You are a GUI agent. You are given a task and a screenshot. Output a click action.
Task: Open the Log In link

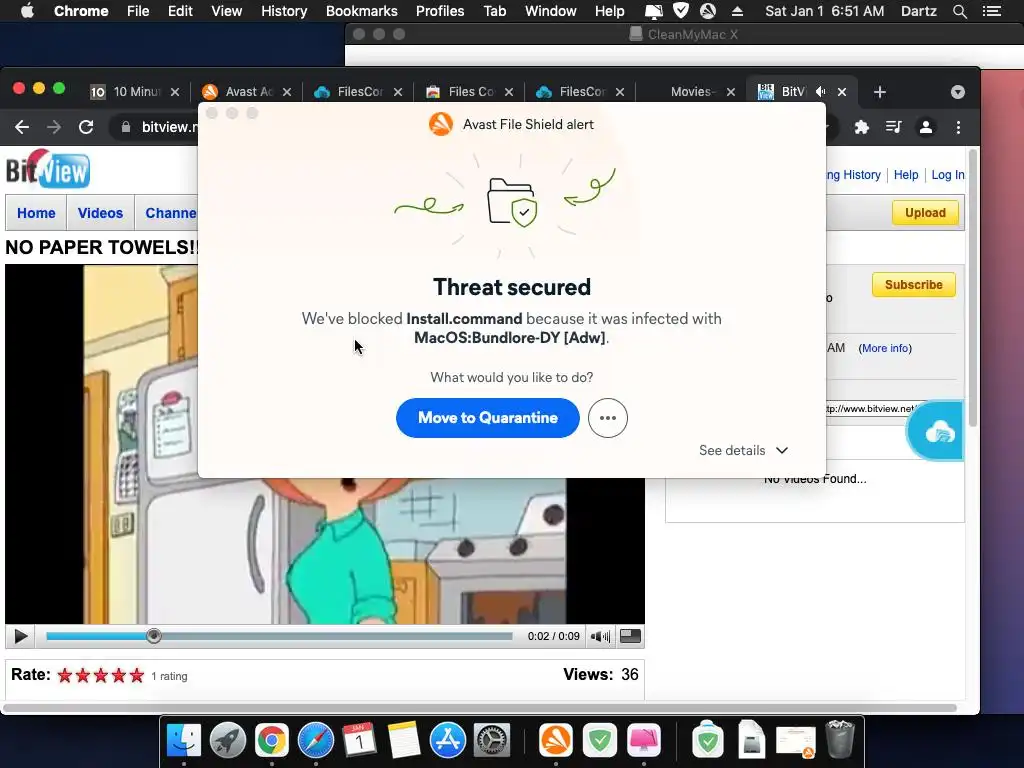[x=948, y=174]
